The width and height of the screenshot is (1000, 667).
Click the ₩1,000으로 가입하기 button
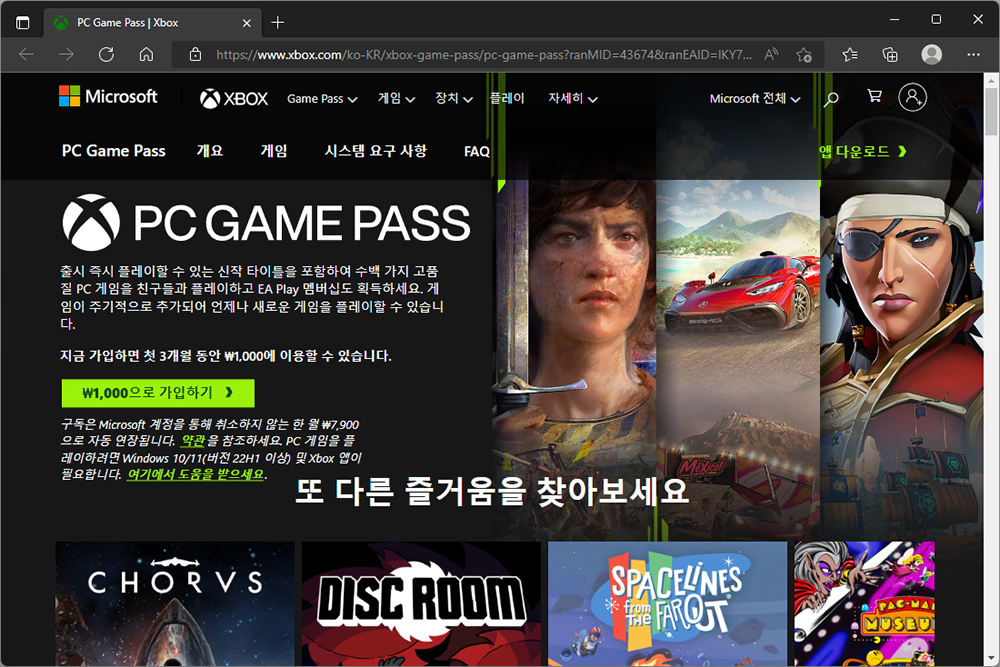pyautogui.click(x=158, y=393)
